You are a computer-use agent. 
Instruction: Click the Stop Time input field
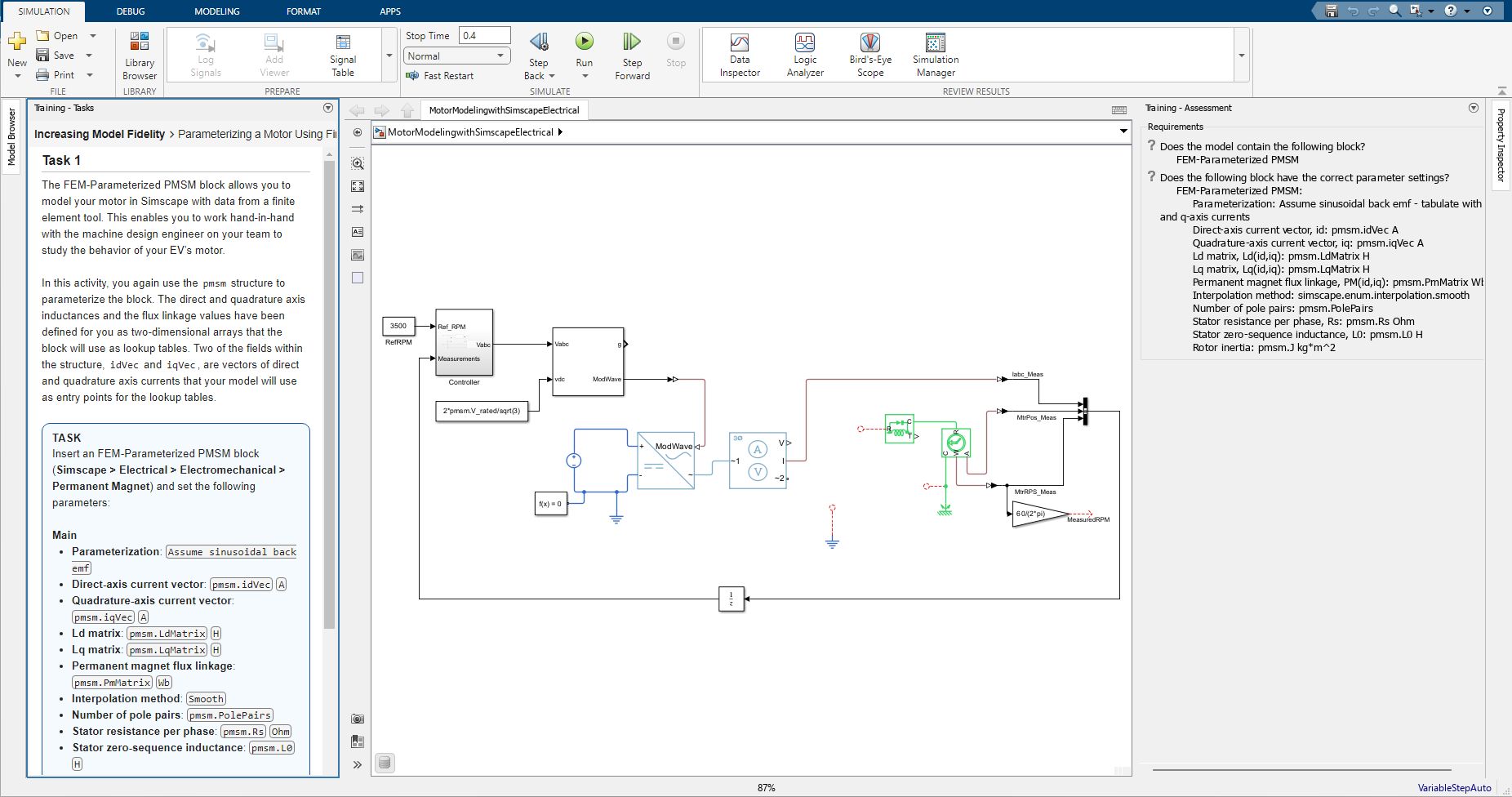485,35
